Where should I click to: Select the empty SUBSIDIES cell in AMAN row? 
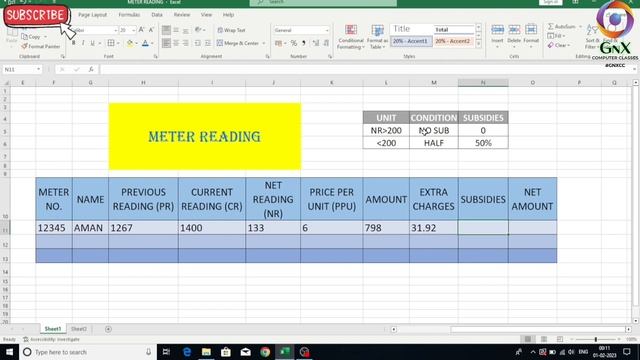pos(483,228)
